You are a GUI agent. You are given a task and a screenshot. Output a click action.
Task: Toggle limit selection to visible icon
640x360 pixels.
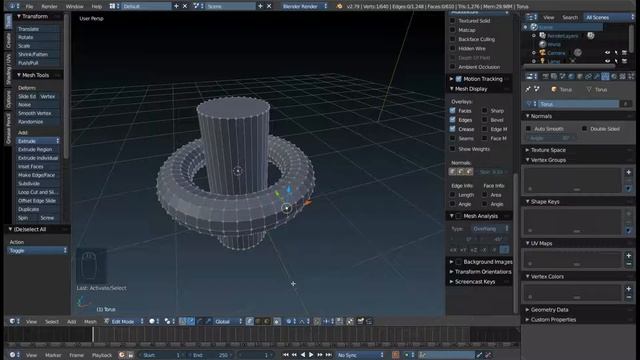coord(277,321)
